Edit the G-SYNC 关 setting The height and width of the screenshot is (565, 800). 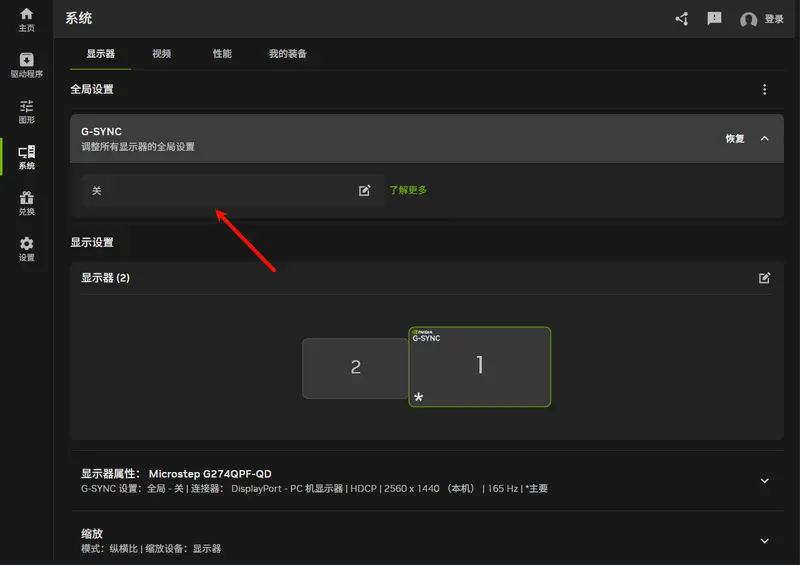tap(364, 190)
